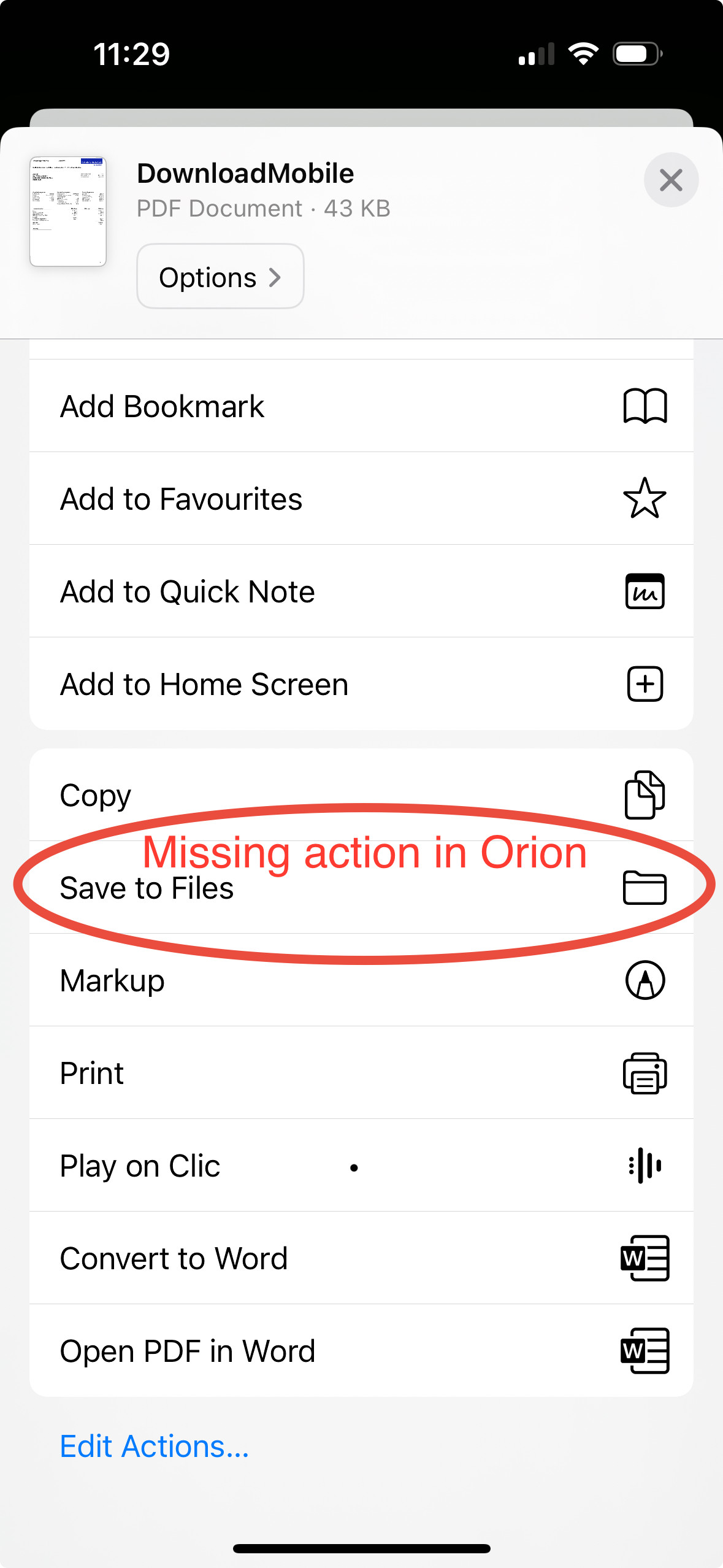
Task: Tap the plus-square Home Screen icon
Action: pos(645,684)
